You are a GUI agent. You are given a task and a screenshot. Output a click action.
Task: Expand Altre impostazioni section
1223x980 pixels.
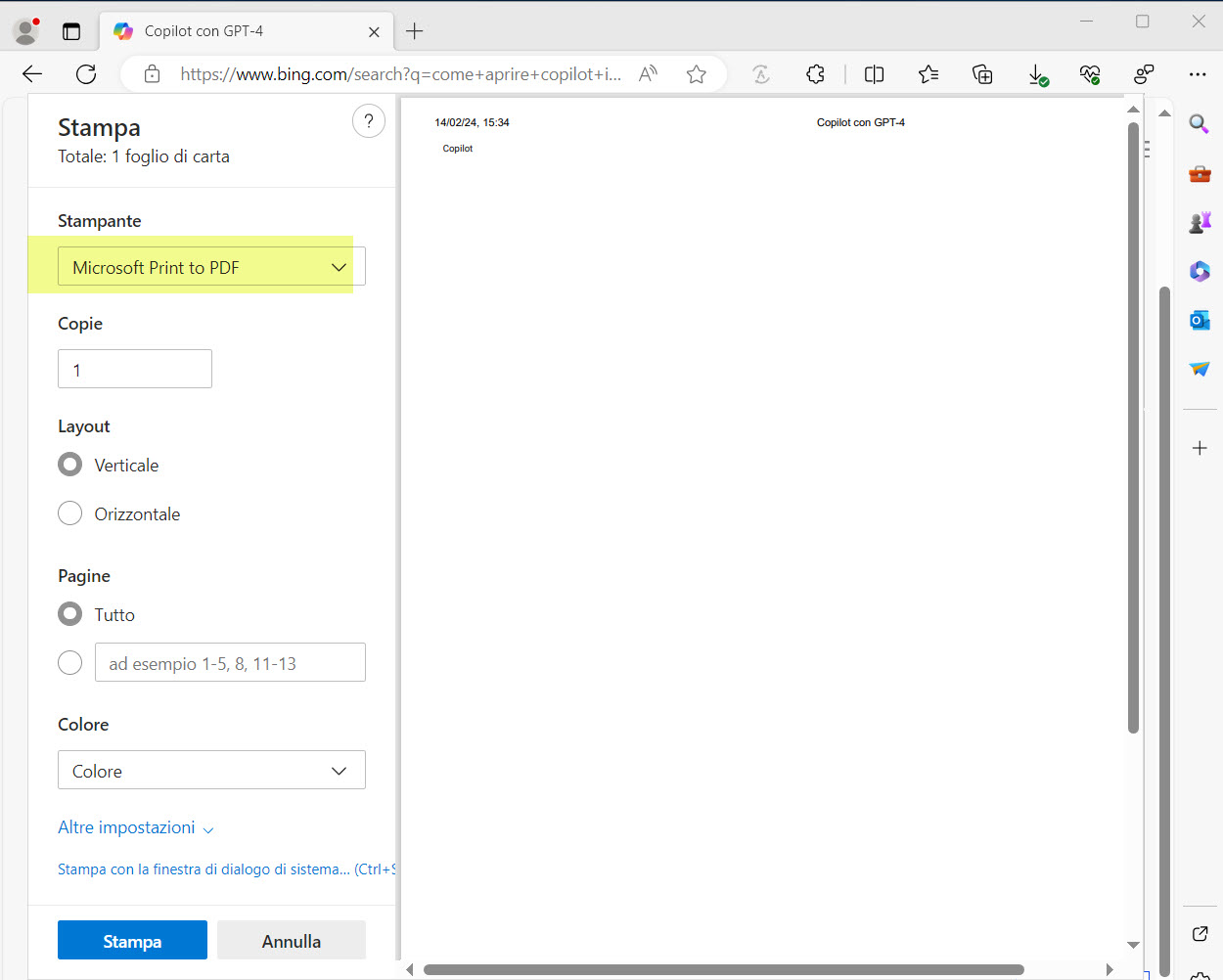coord(136,827)
